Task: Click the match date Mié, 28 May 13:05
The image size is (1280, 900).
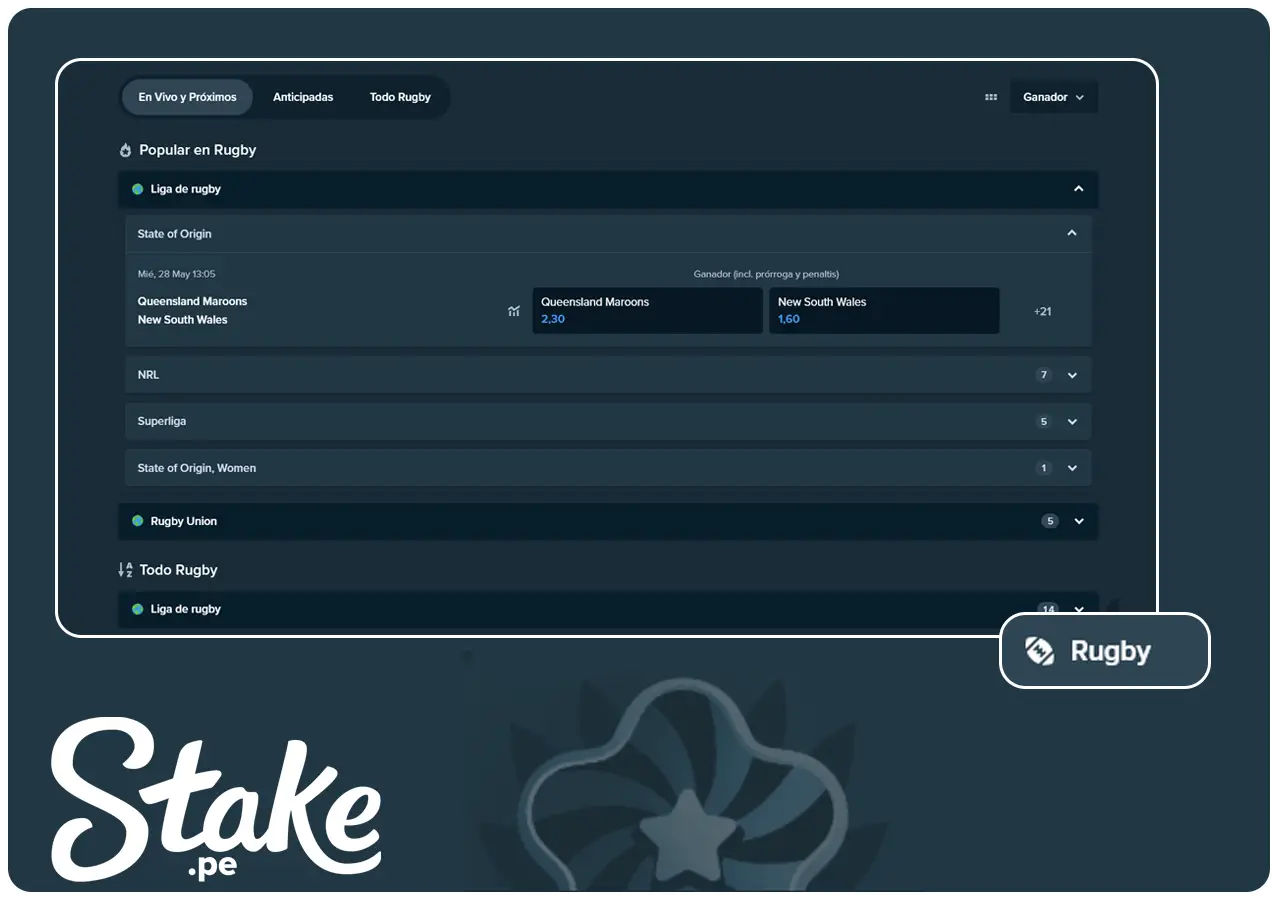Action: point(176,274)
